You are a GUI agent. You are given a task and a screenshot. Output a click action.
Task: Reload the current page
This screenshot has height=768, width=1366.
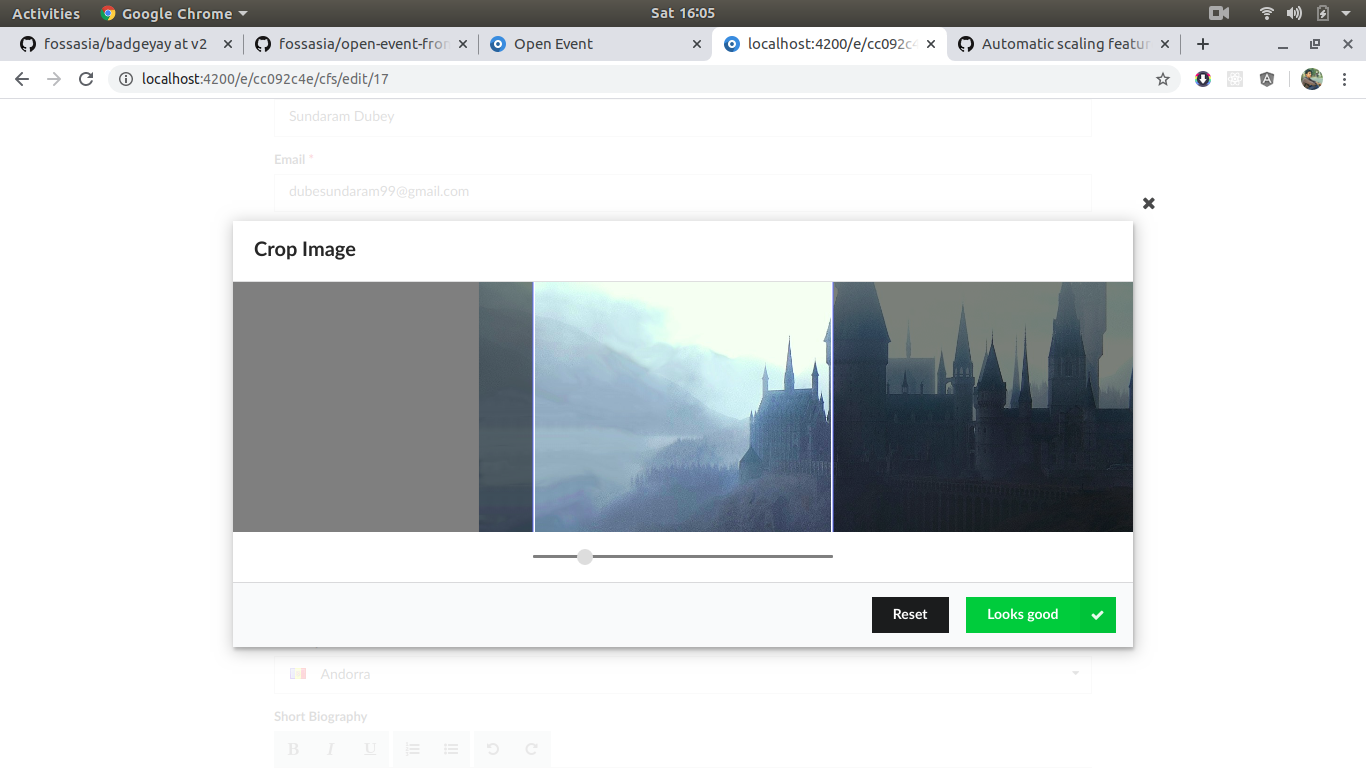[86, 79]
